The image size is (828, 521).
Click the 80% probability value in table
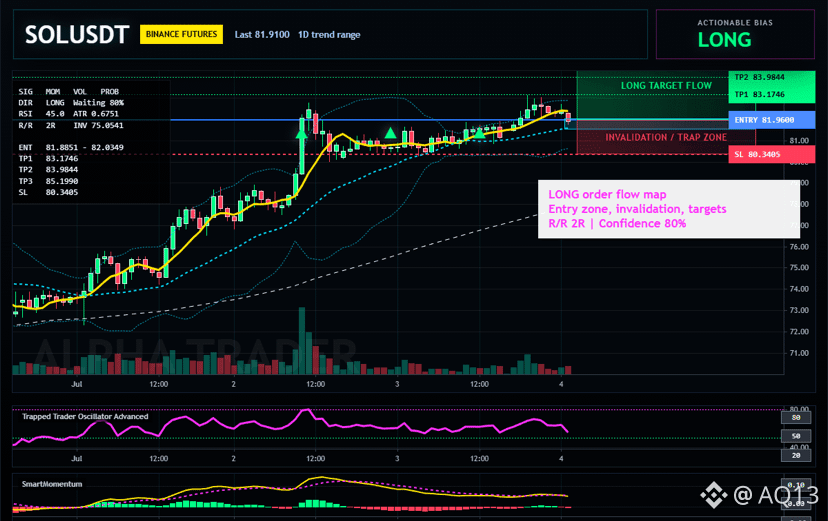116,102
